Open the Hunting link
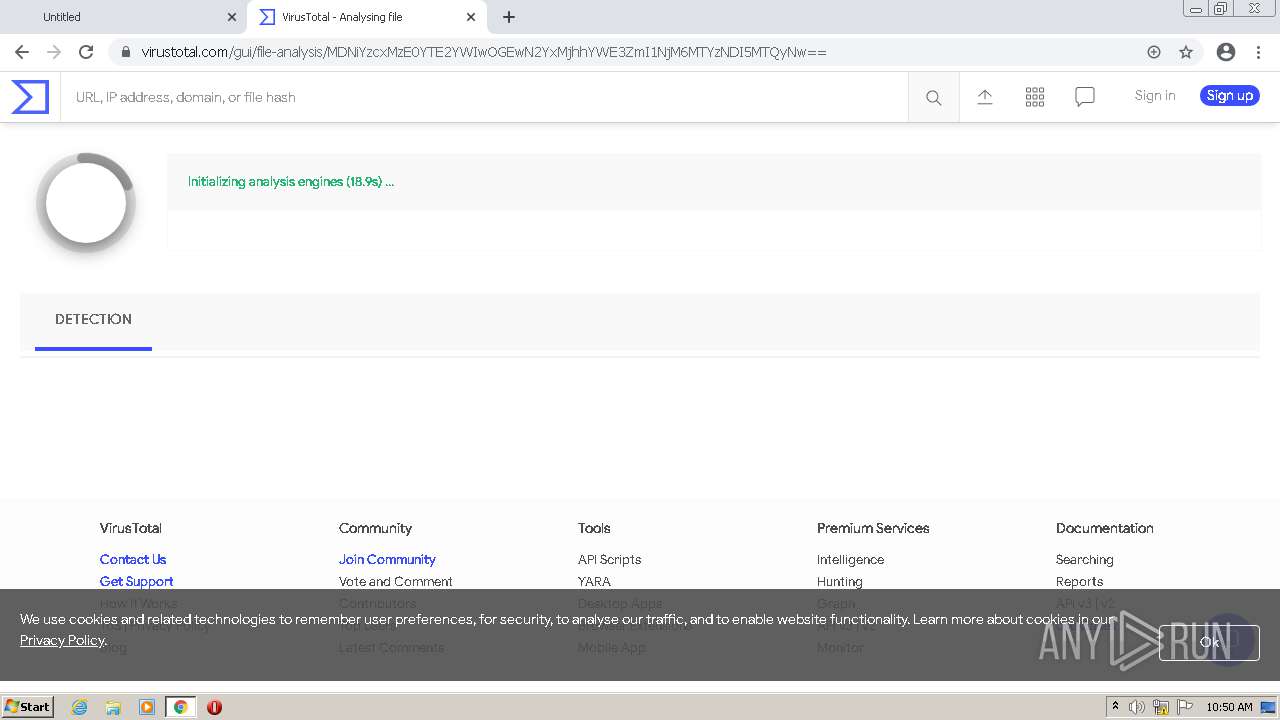This screenshot has width=1280, height=720. click(839, 581)
